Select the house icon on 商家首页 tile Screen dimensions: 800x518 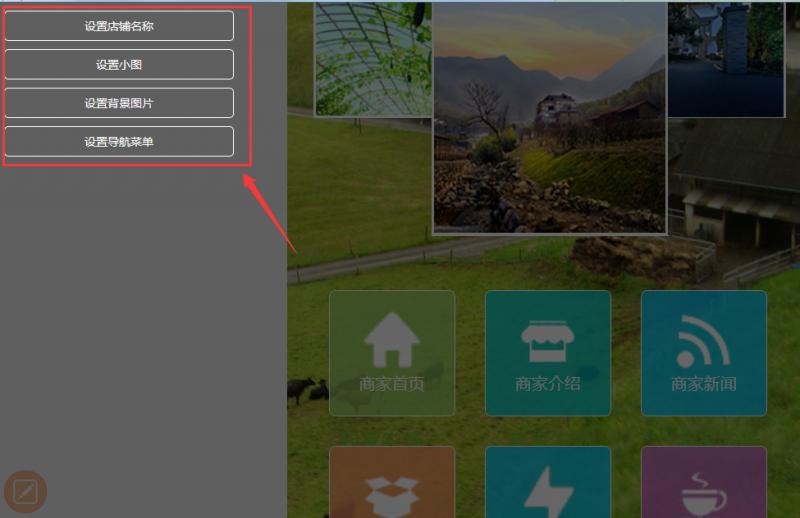[x=392, y=340]
